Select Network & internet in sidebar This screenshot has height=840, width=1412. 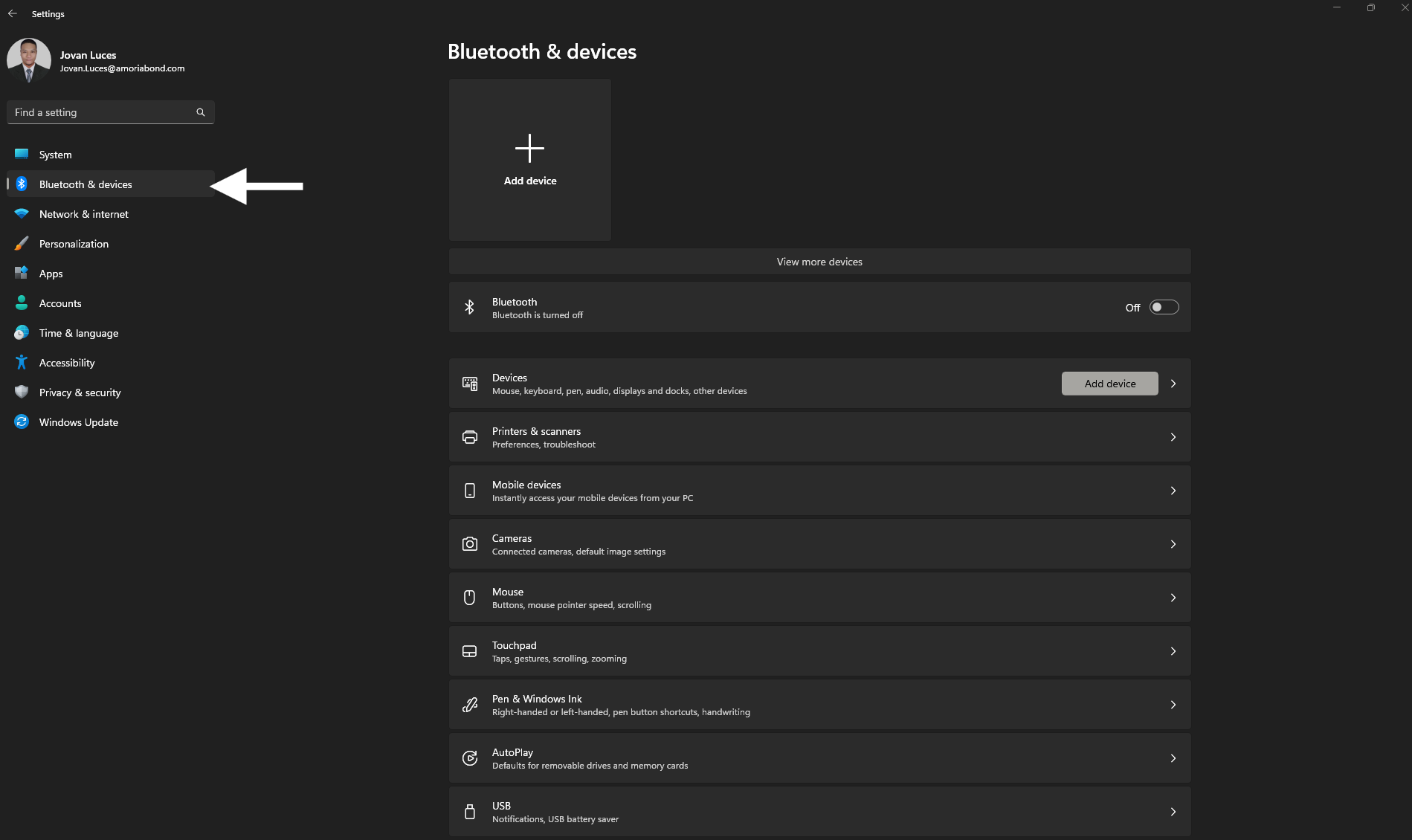pos(110,213)
